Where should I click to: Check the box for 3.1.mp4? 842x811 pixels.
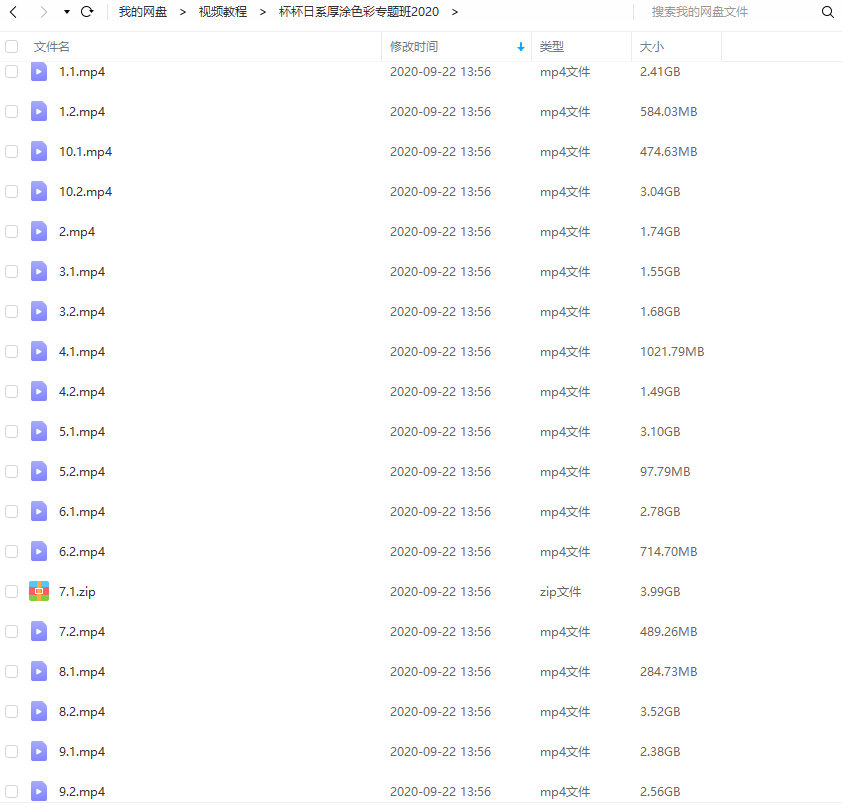tap(11, 272)
